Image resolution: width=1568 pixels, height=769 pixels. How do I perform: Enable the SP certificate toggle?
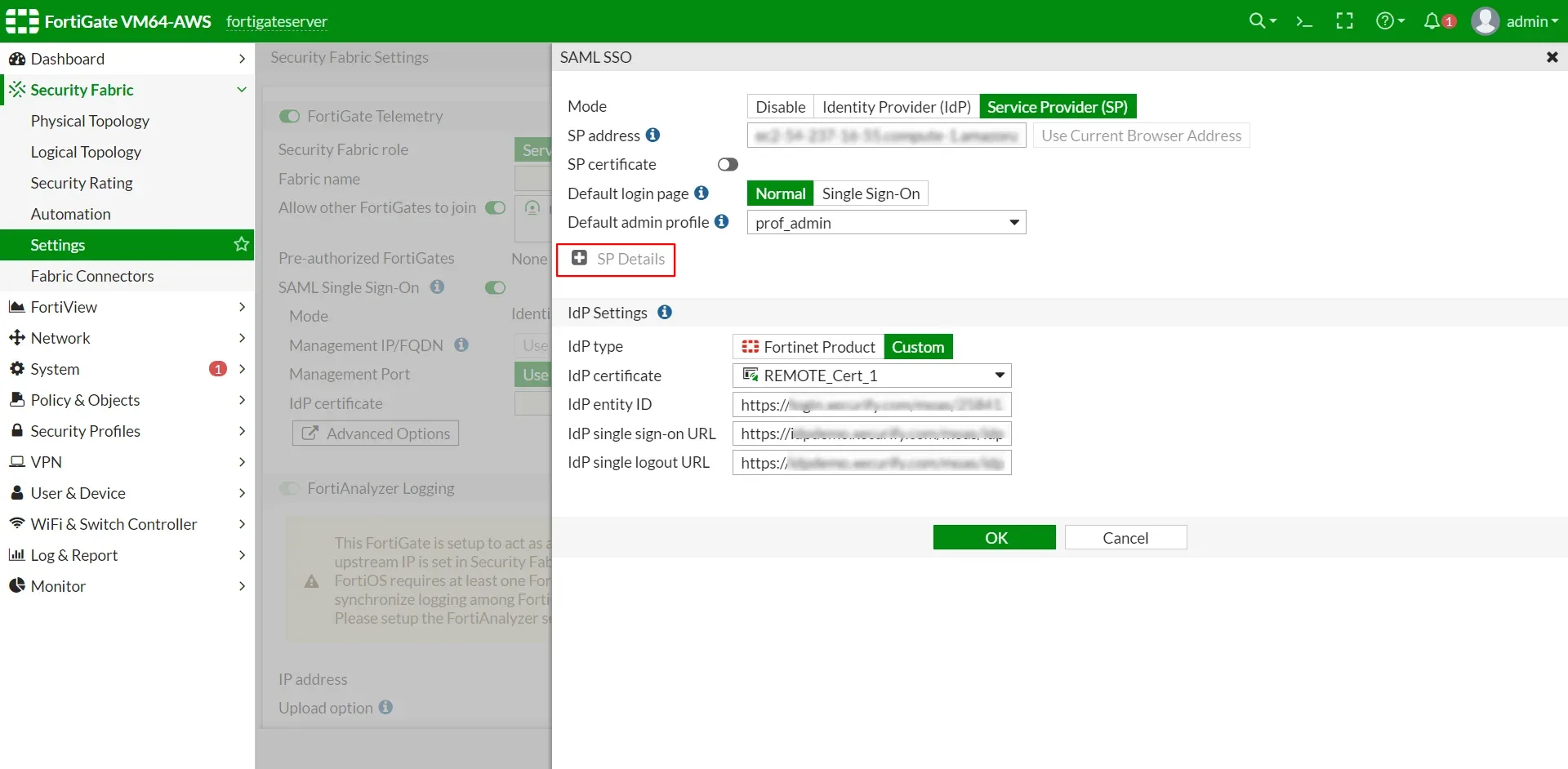point(728,164)
